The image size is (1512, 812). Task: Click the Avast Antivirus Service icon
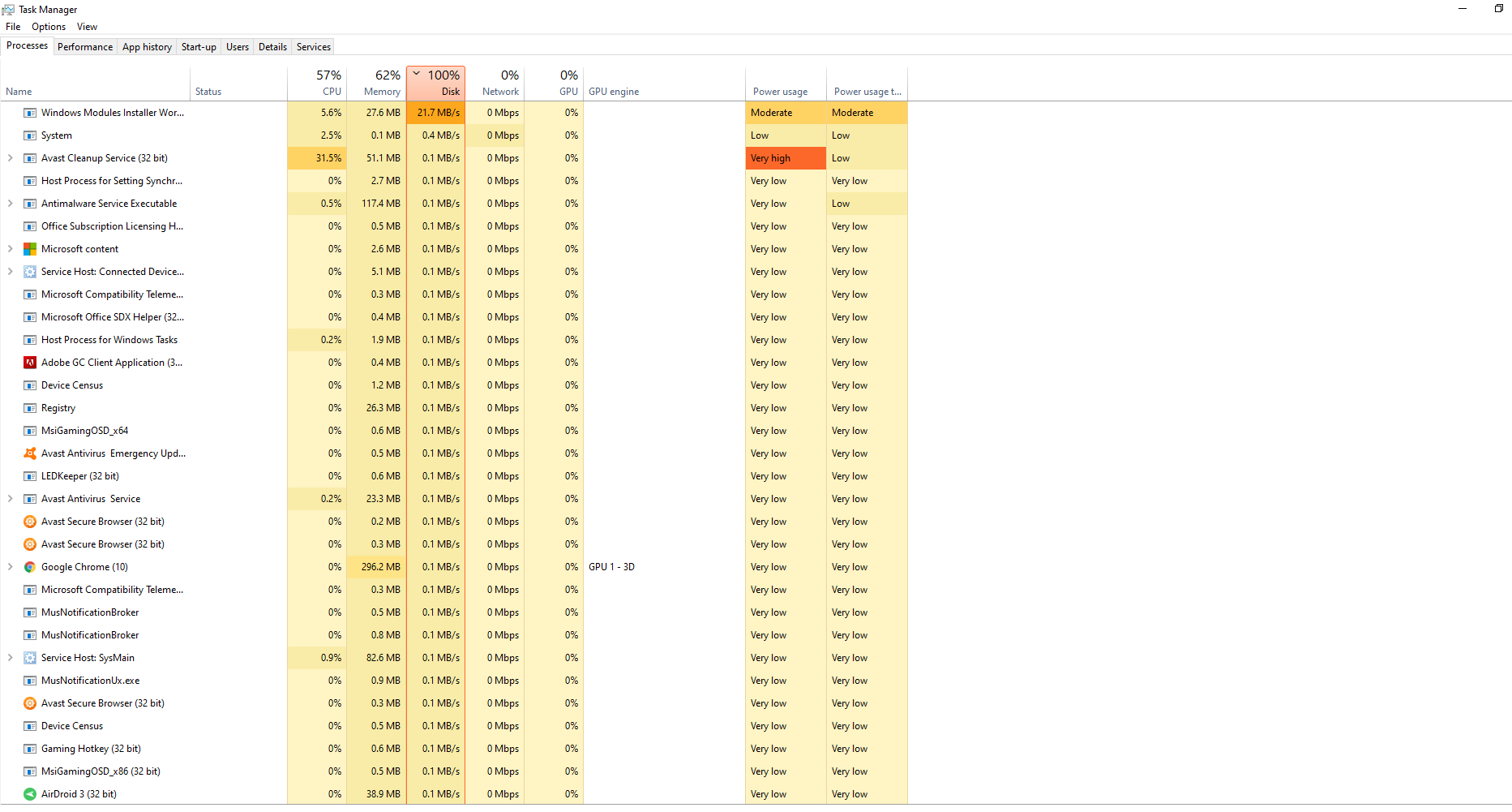point(30,499)
